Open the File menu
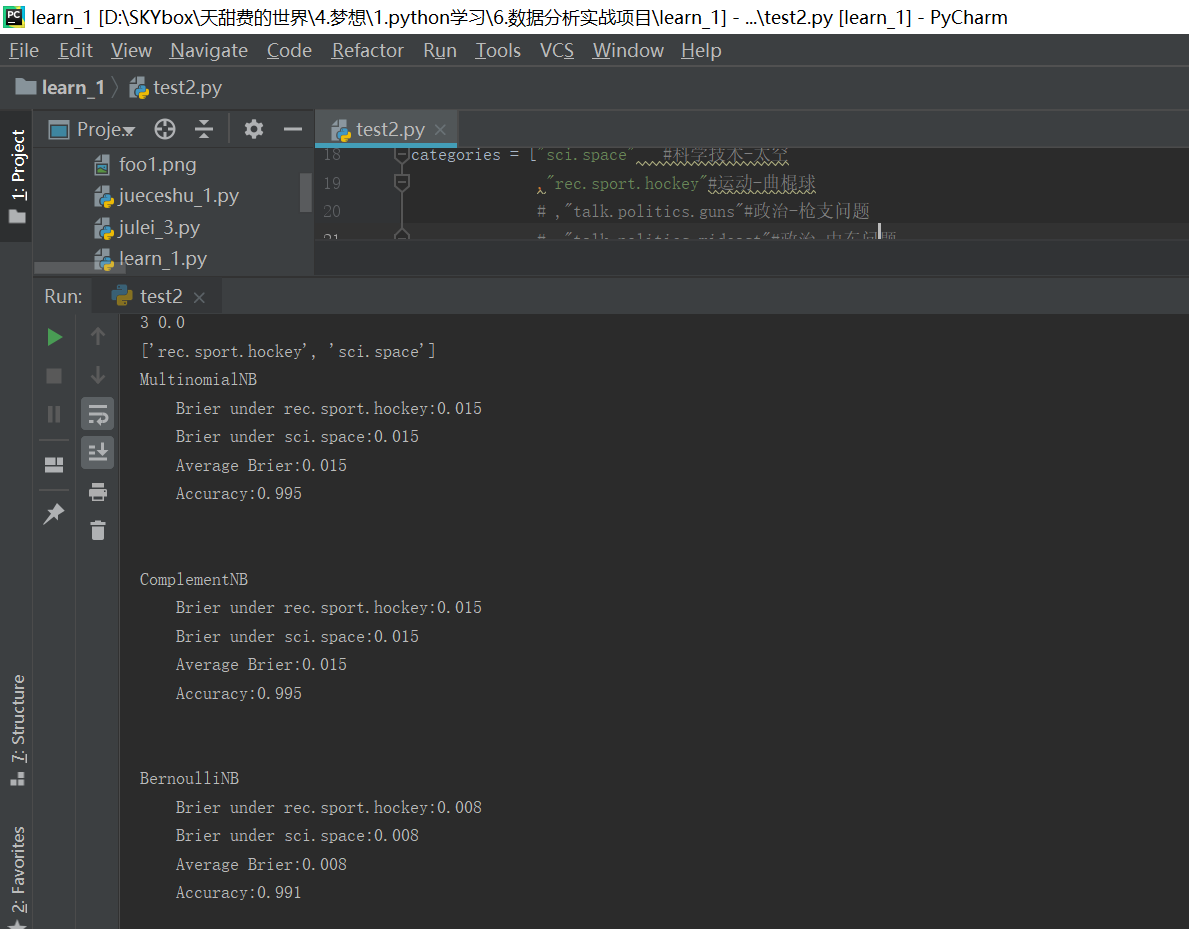The height and width of the screenshot is (929, 1189). (24, 51)
